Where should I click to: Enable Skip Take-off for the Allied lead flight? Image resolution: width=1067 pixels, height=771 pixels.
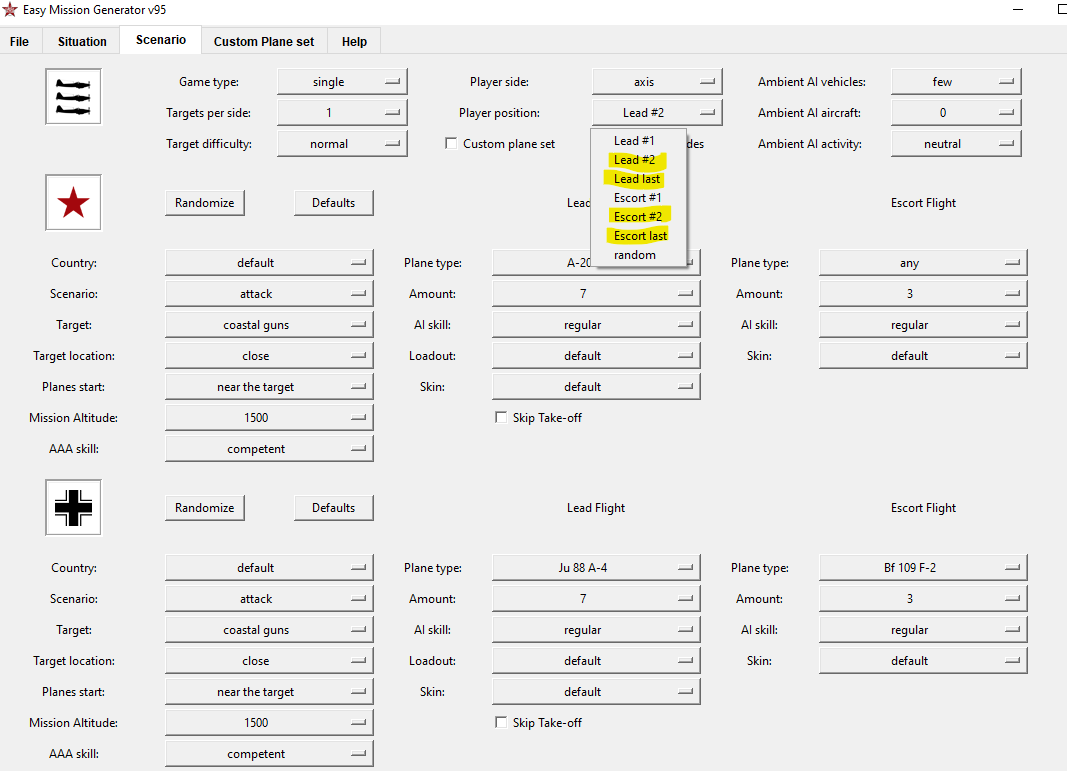click(501, 418)
